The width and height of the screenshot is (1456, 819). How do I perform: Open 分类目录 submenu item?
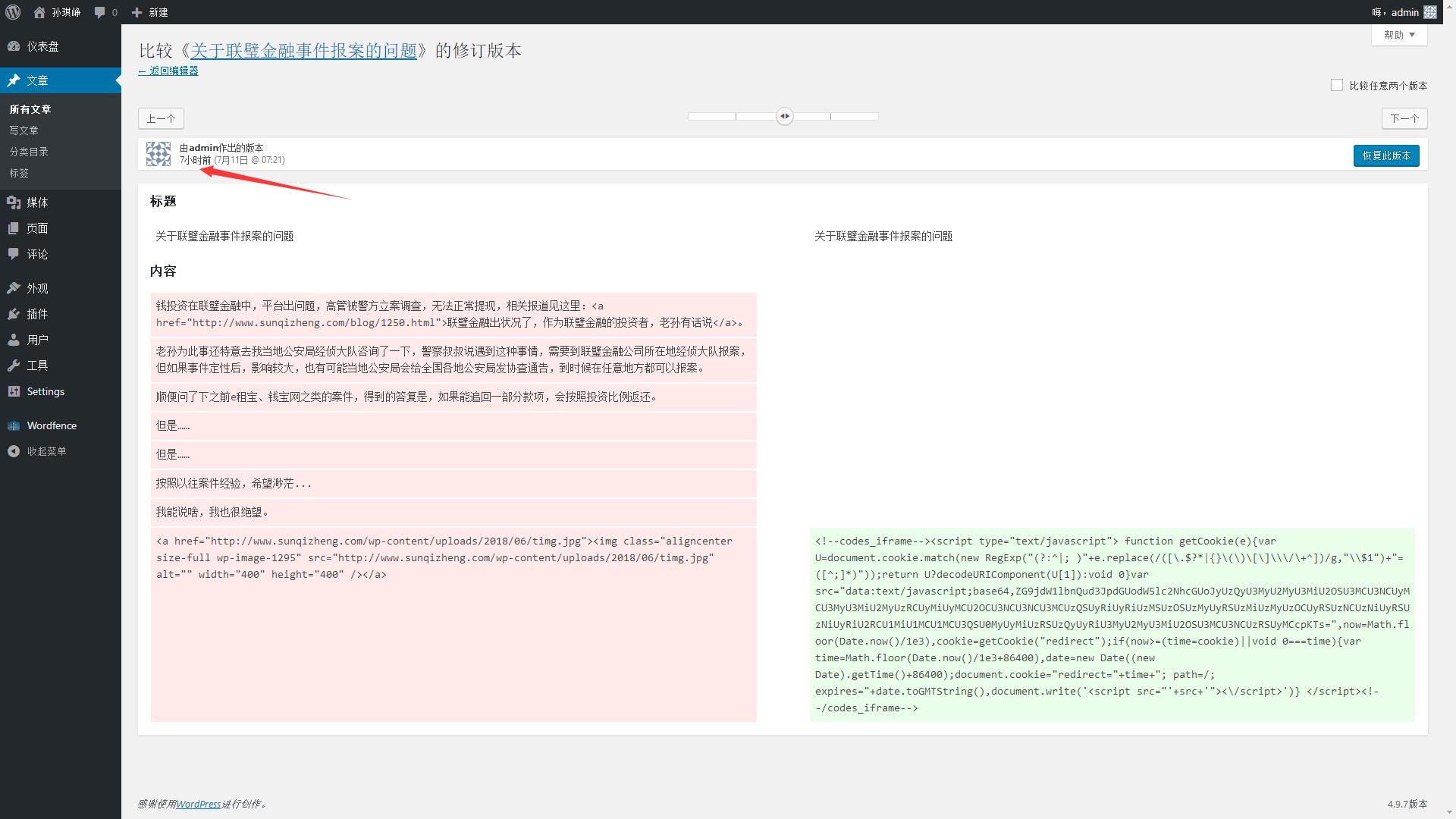pos(29,152)
